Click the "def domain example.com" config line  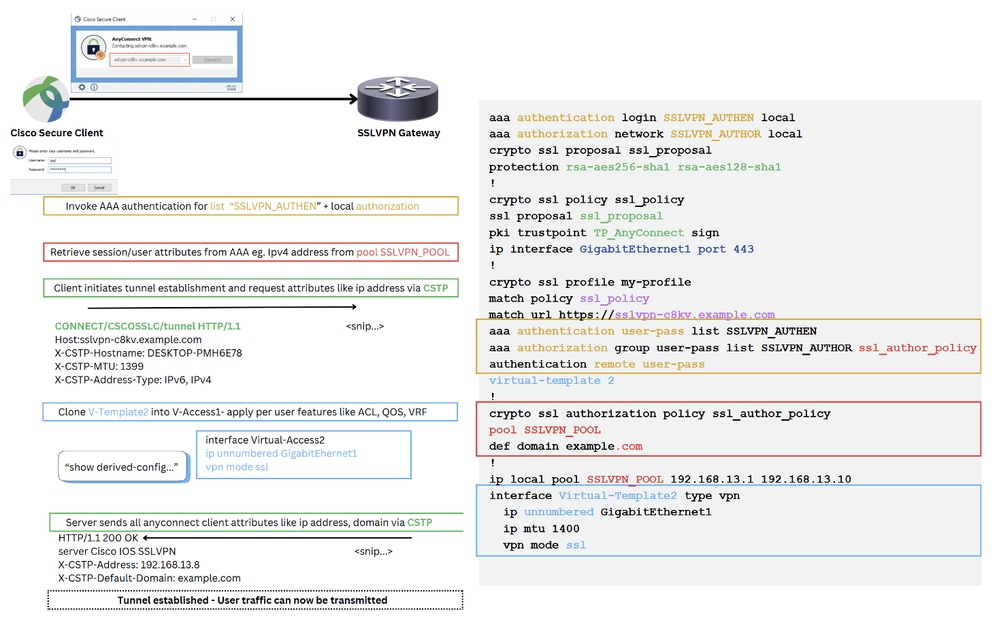(566, 447)
